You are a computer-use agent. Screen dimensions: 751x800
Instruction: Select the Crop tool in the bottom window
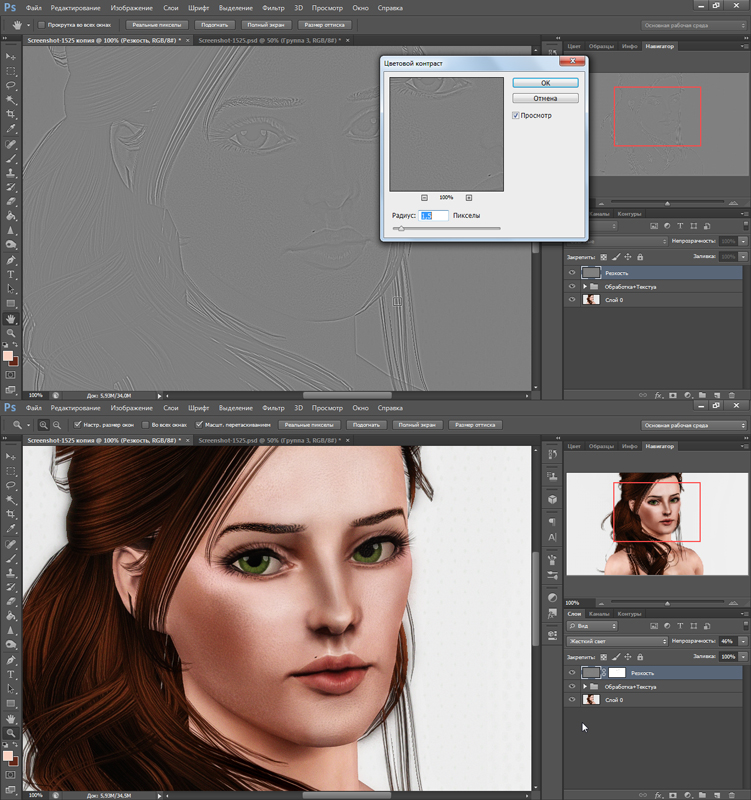pyautogui.click(x=11, y=514)
